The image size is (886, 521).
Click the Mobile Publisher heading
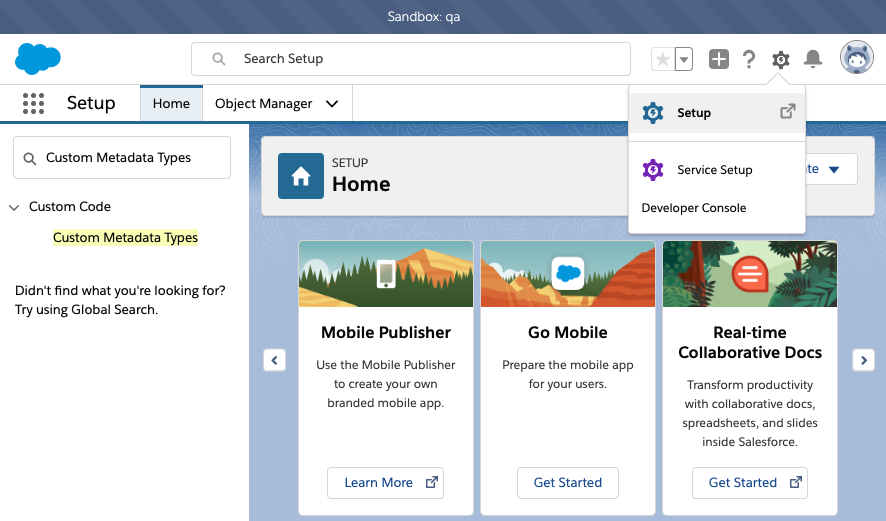click(x=386, y=332)
